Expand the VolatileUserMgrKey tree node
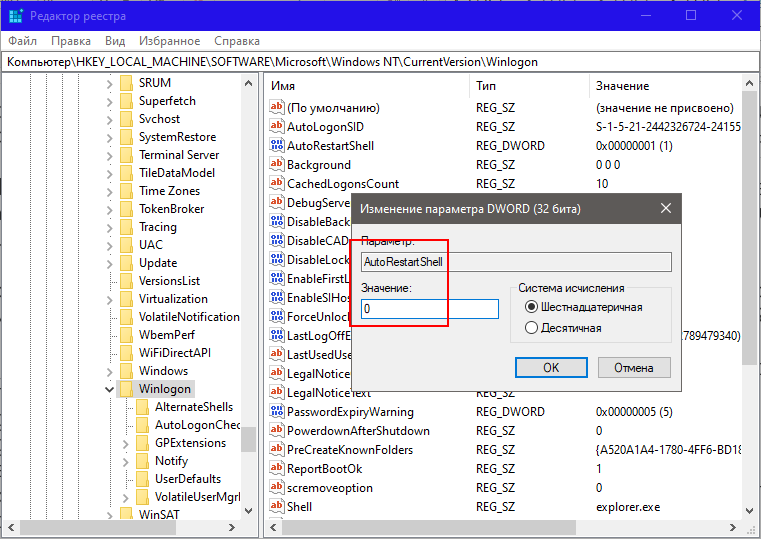Image resolution: width=761 pixels, height=539 pixels. tap(126, 497)
